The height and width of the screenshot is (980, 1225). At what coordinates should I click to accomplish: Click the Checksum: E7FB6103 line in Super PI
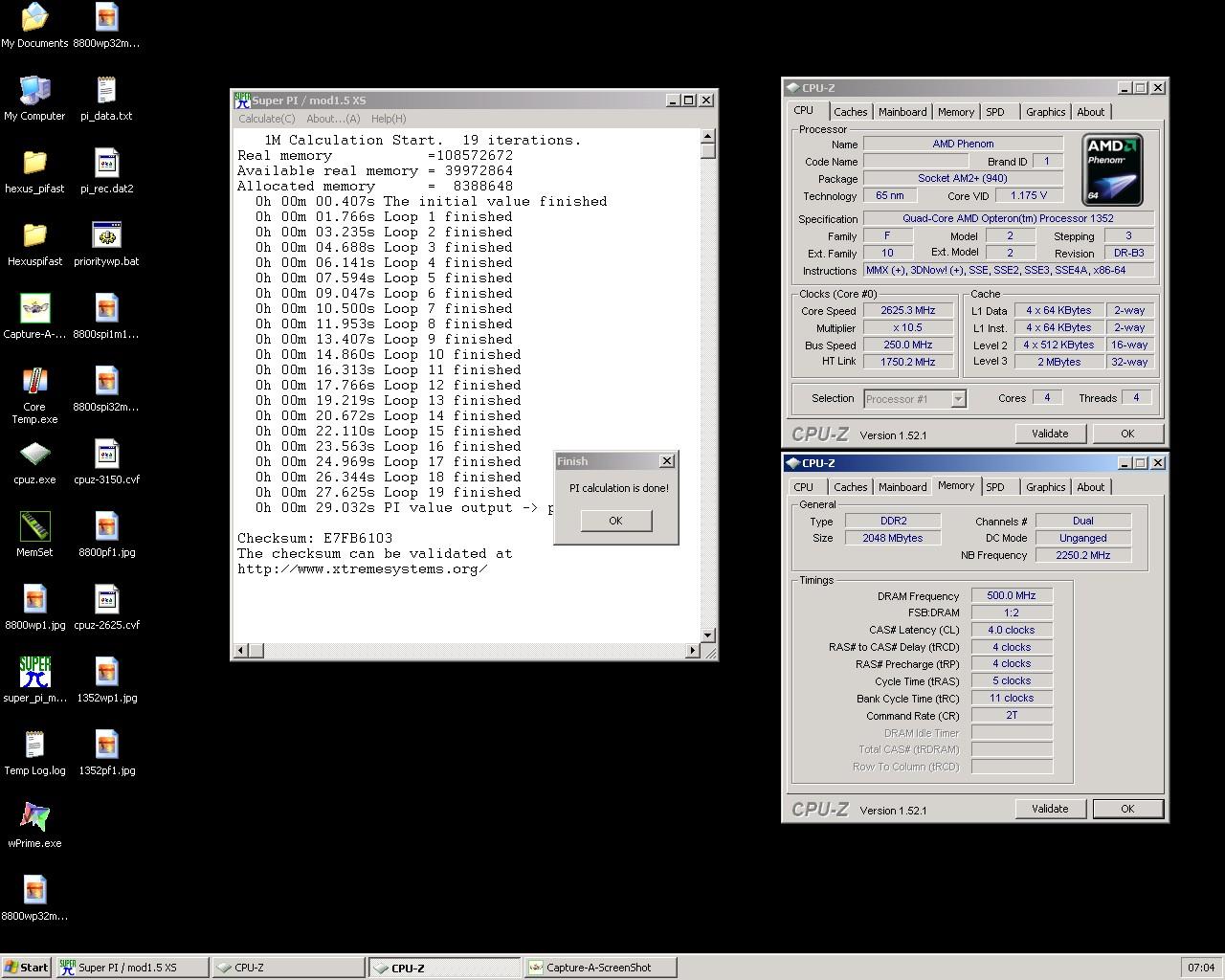(315, 538)
